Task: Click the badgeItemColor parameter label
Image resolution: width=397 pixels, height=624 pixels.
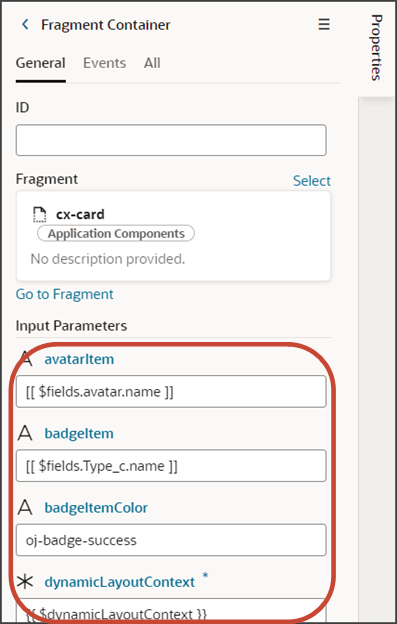Action: coord(96,507)
